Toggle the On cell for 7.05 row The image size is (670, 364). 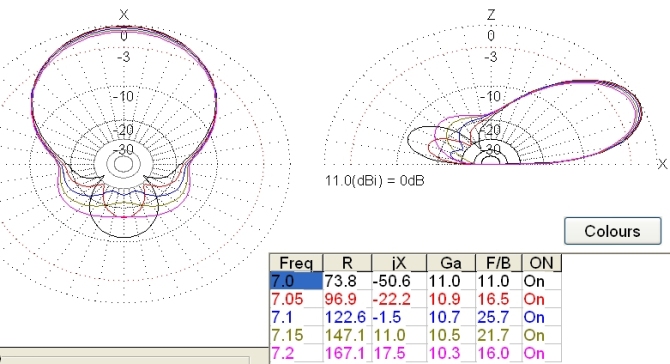pos(542,299)
